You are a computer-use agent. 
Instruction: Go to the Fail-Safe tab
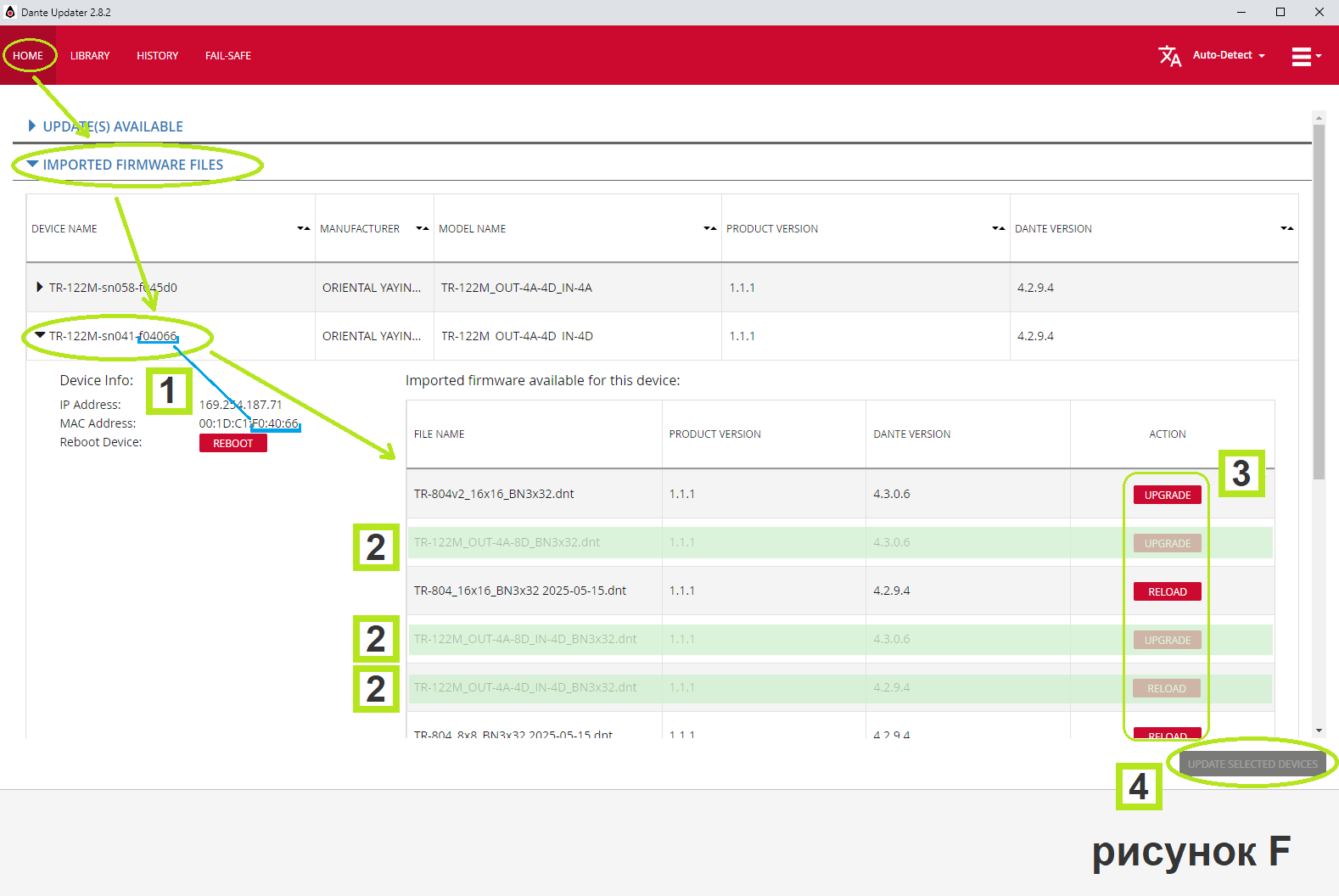coord(227,56)
